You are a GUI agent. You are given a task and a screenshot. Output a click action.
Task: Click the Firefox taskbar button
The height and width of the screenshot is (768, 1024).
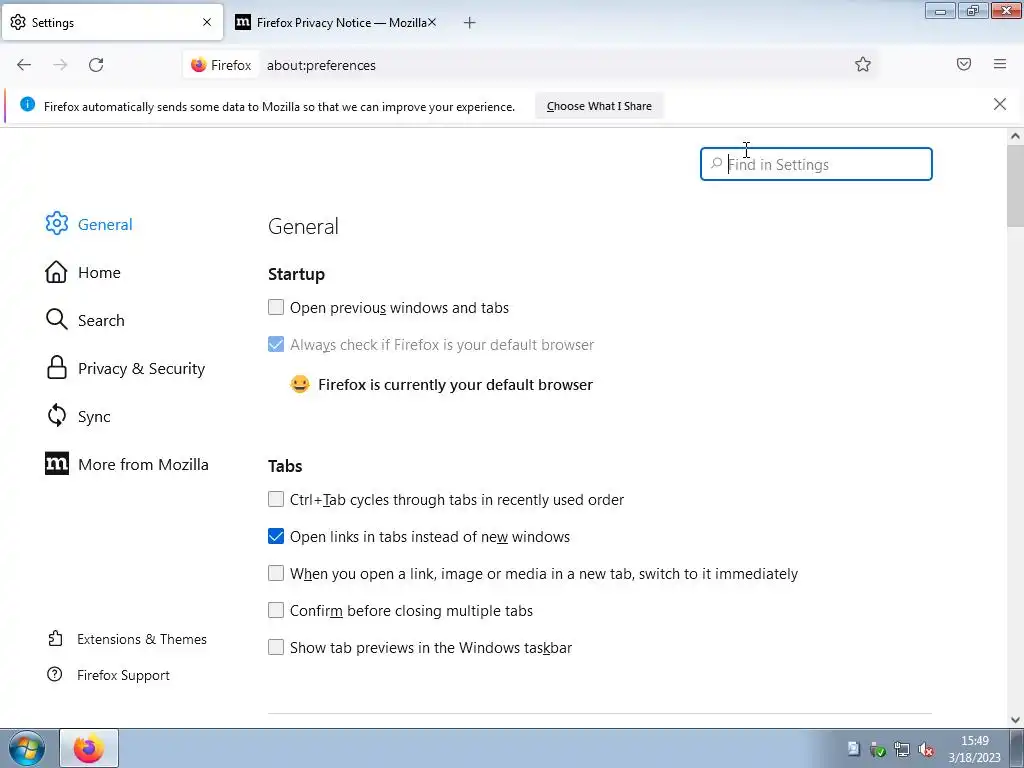pos(89,748)
